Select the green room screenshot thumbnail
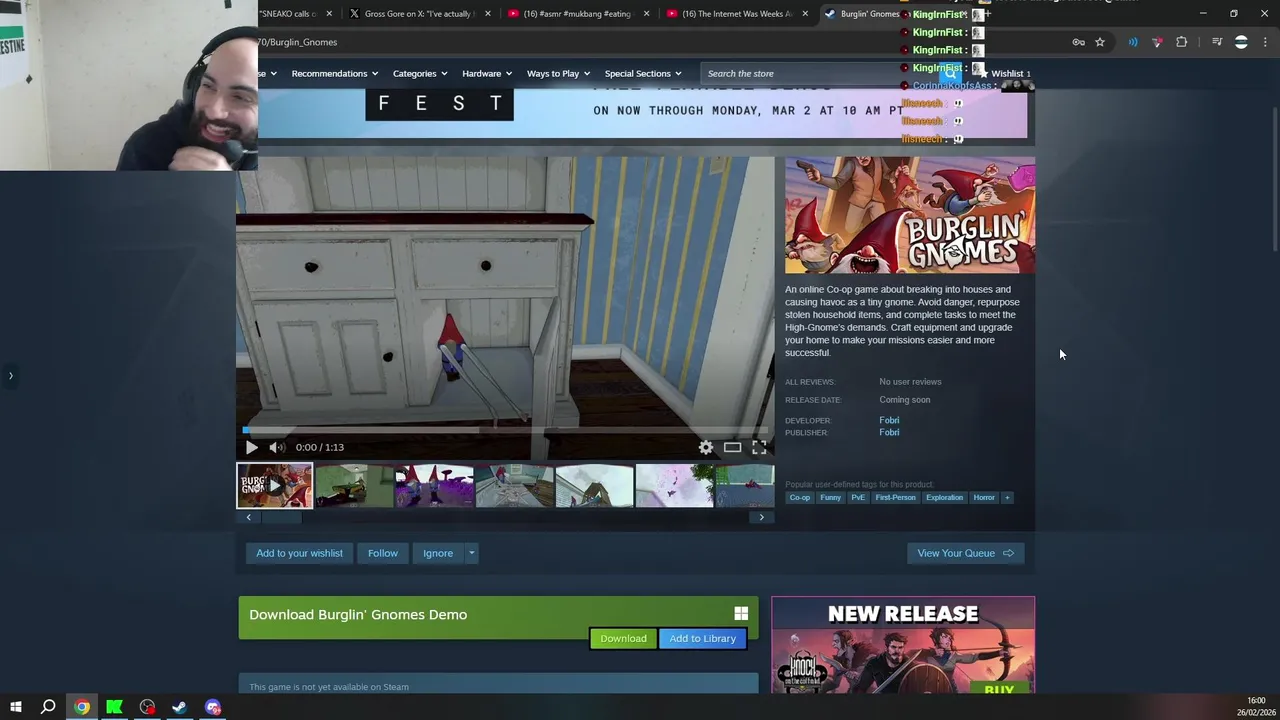This screenshot has width=1280, height=720. (x=354, y=485)
